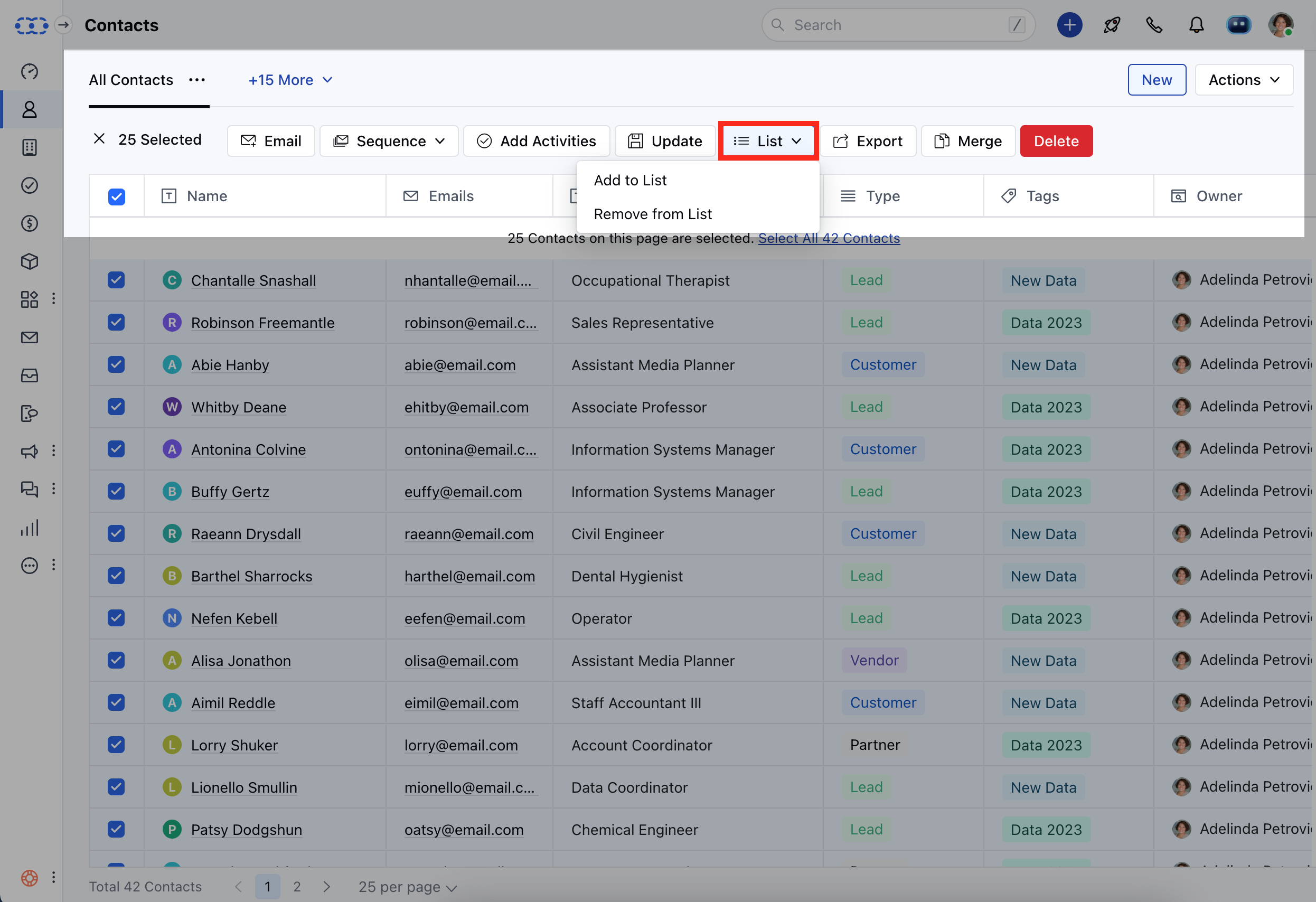This screenshot has height=902, width=1316.
Task: Open the apps grid icon in sidebar
Action: tap(30, 299)
